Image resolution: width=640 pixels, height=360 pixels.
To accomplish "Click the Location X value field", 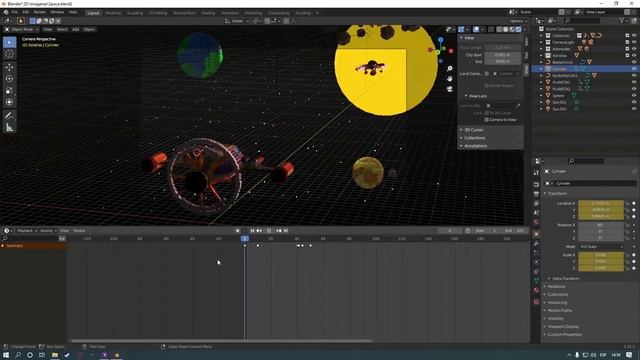I will tap(601, 203).
